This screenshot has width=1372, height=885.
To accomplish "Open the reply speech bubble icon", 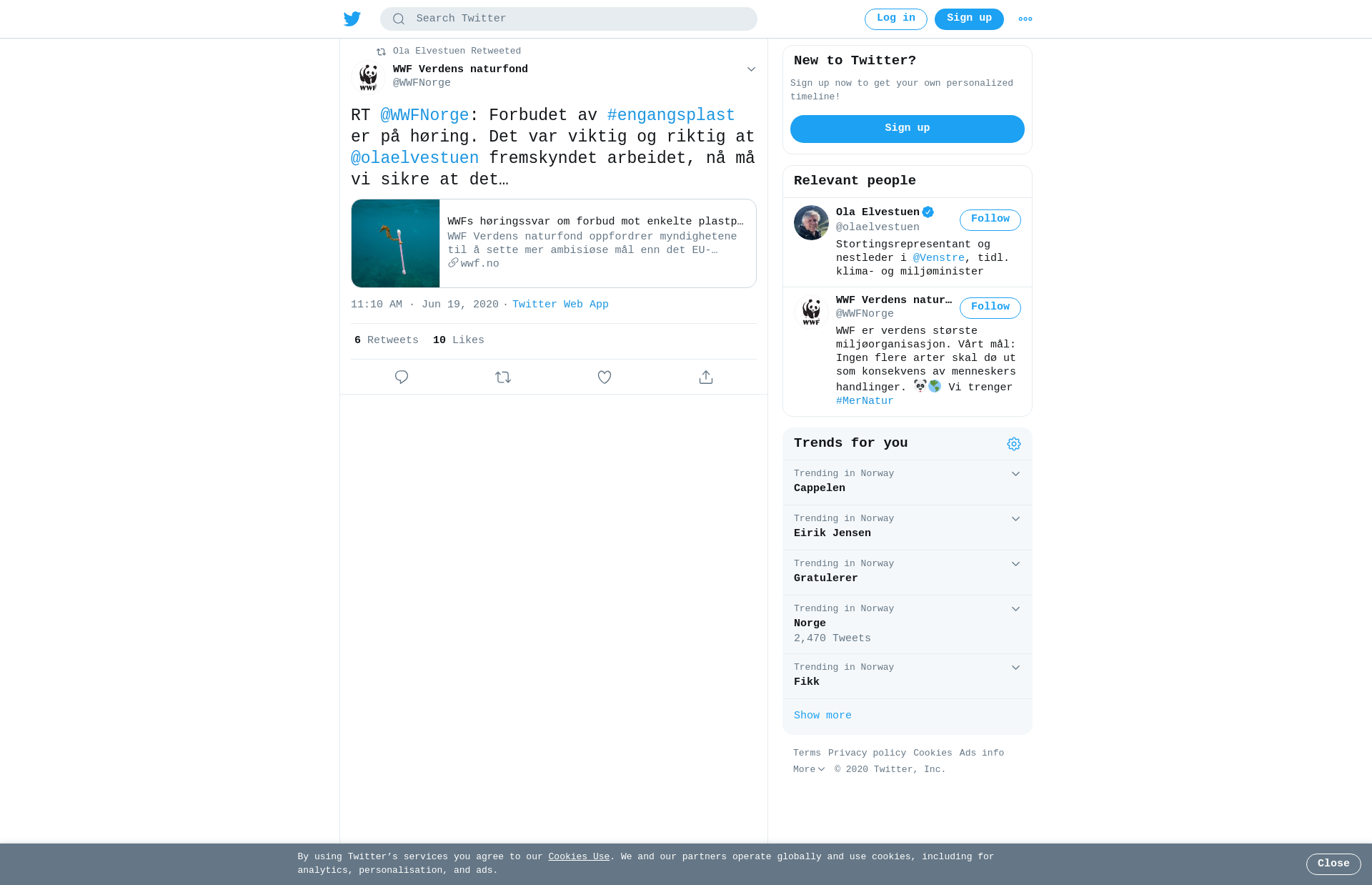I will [x=402, y=377].
